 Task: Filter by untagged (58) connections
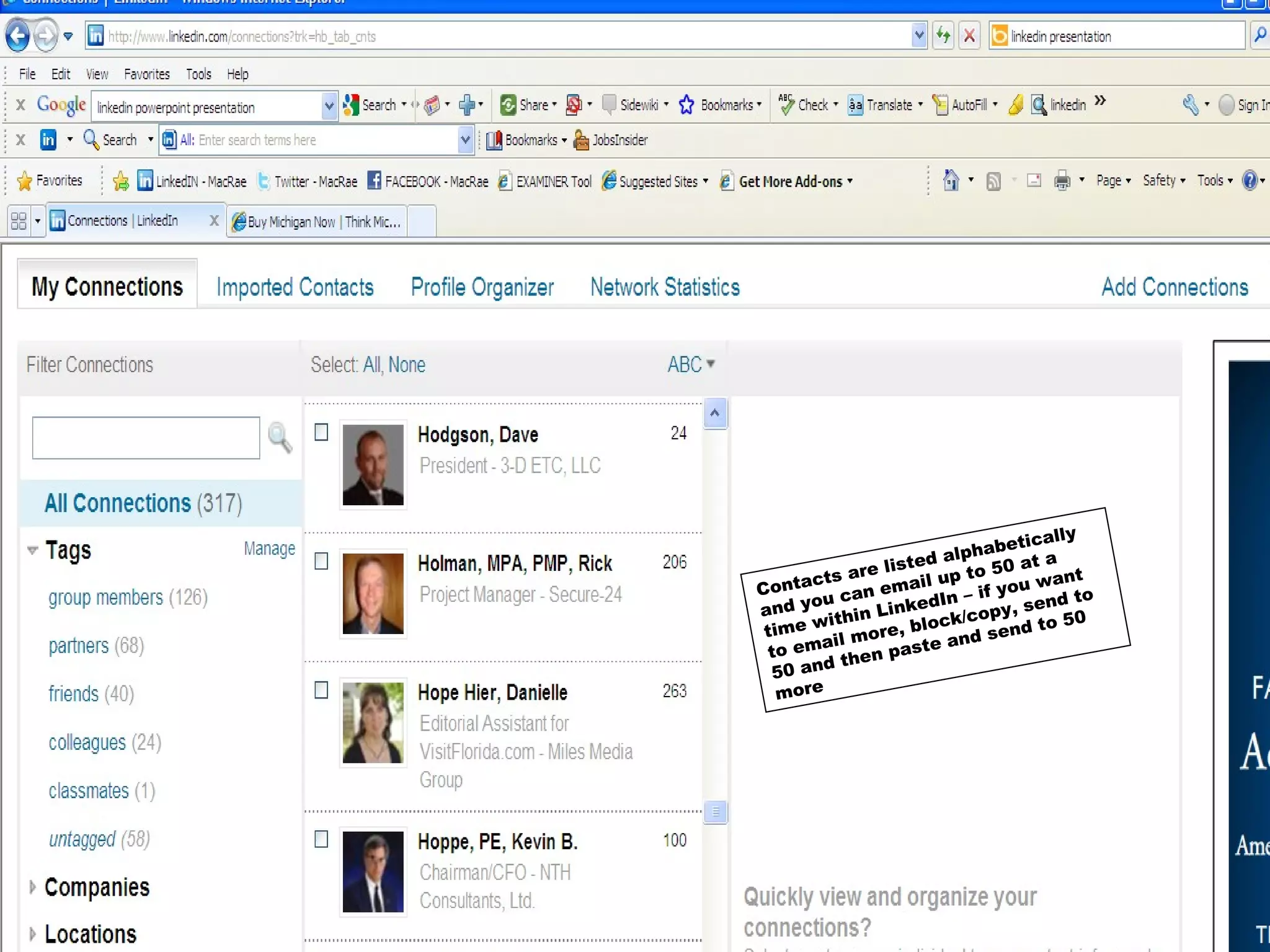pos(99,839)
